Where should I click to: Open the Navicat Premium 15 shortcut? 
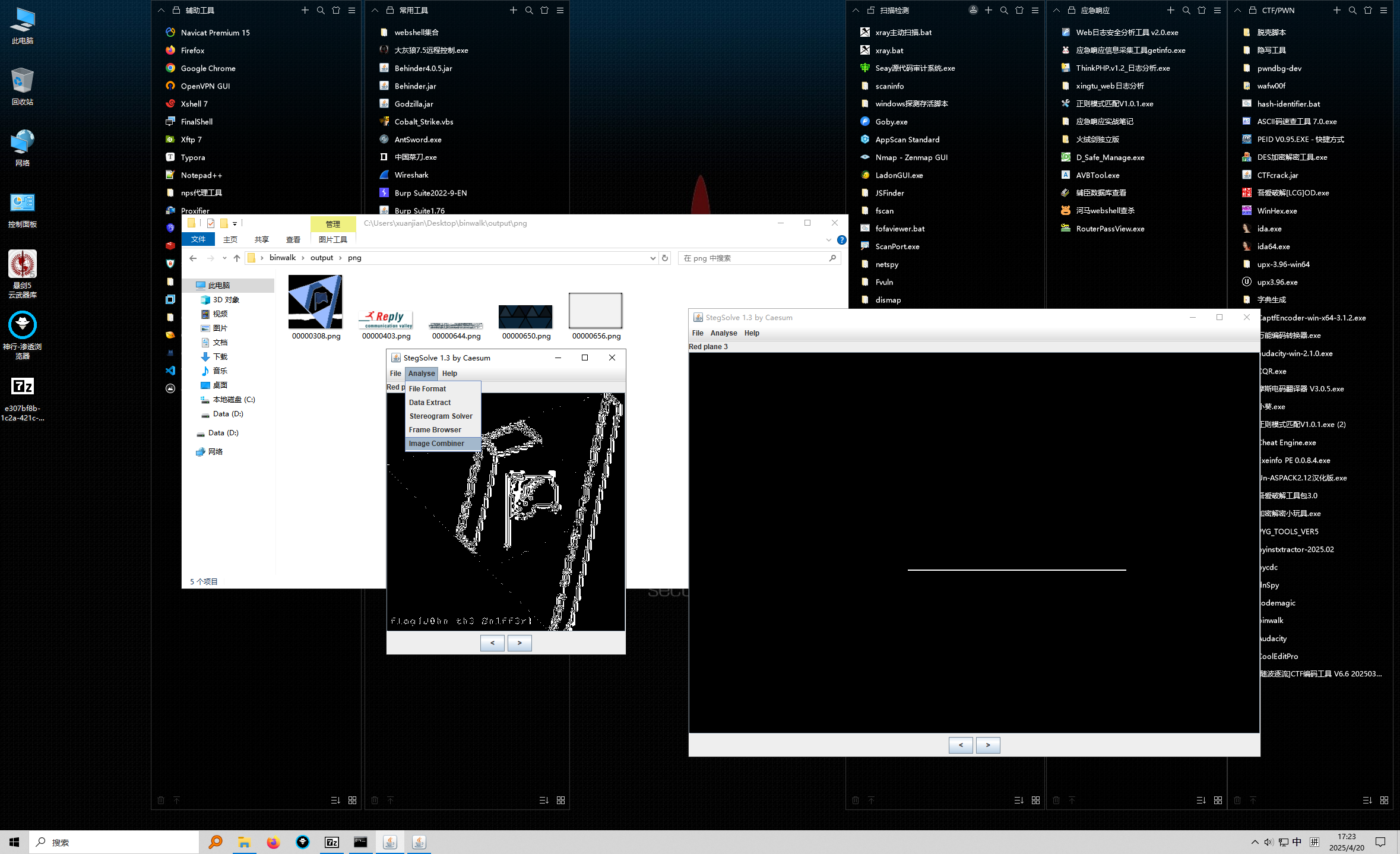click(215, 33)
